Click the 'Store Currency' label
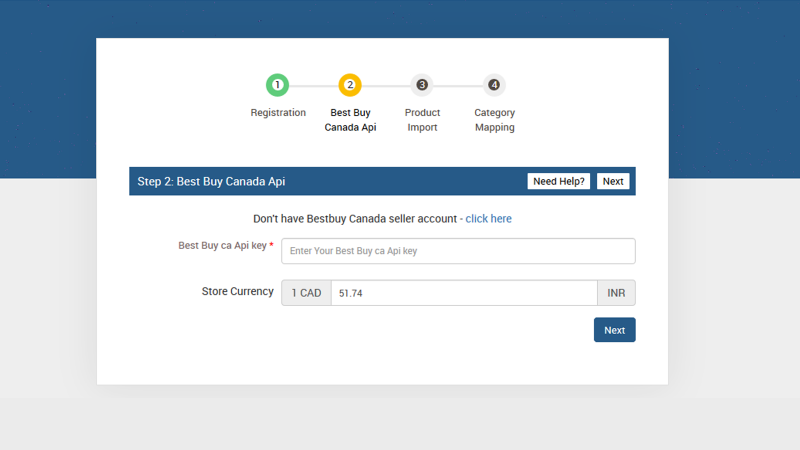 [238, 291]
